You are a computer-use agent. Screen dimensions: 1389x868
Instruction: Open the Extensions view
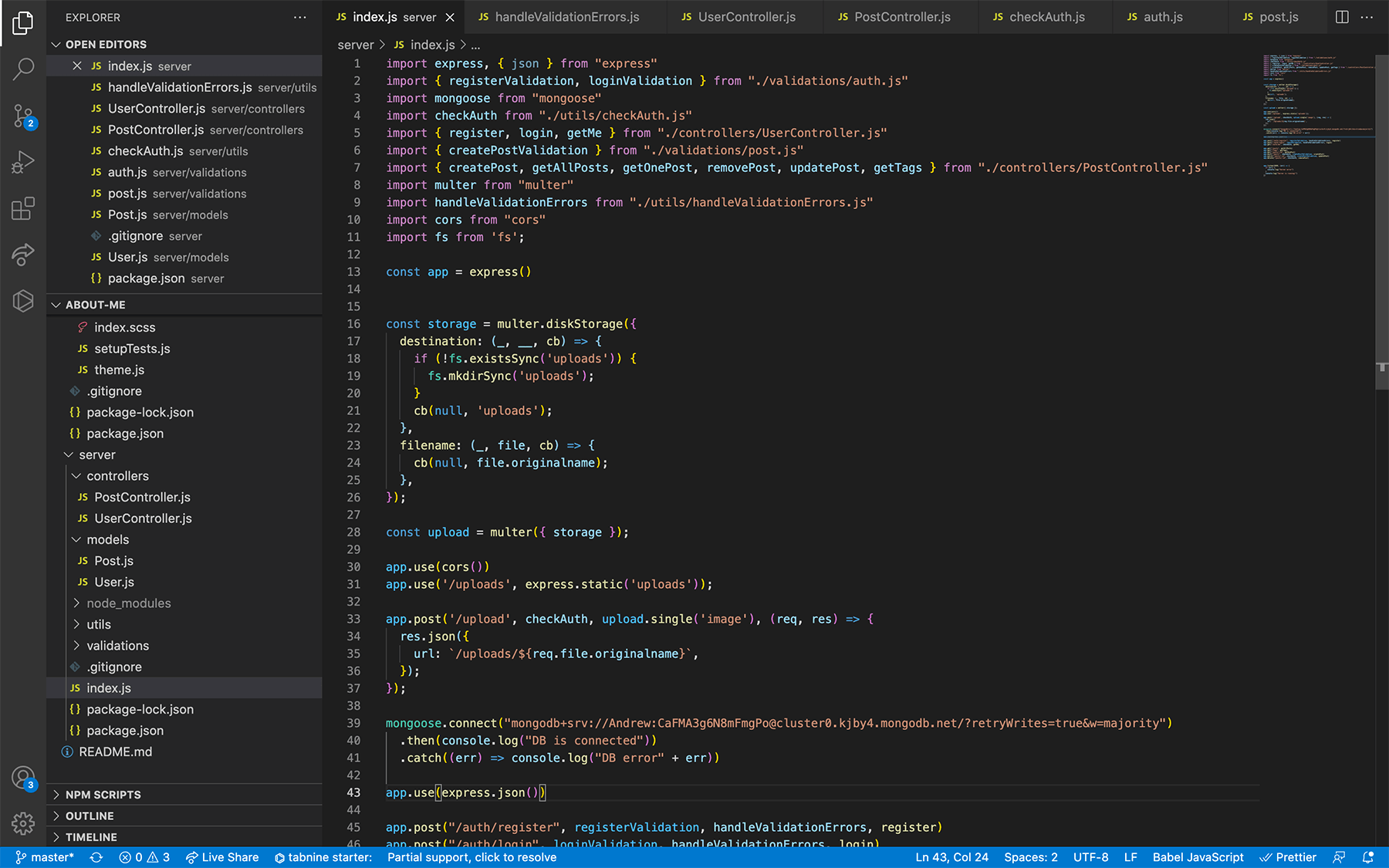click(23, 208)
